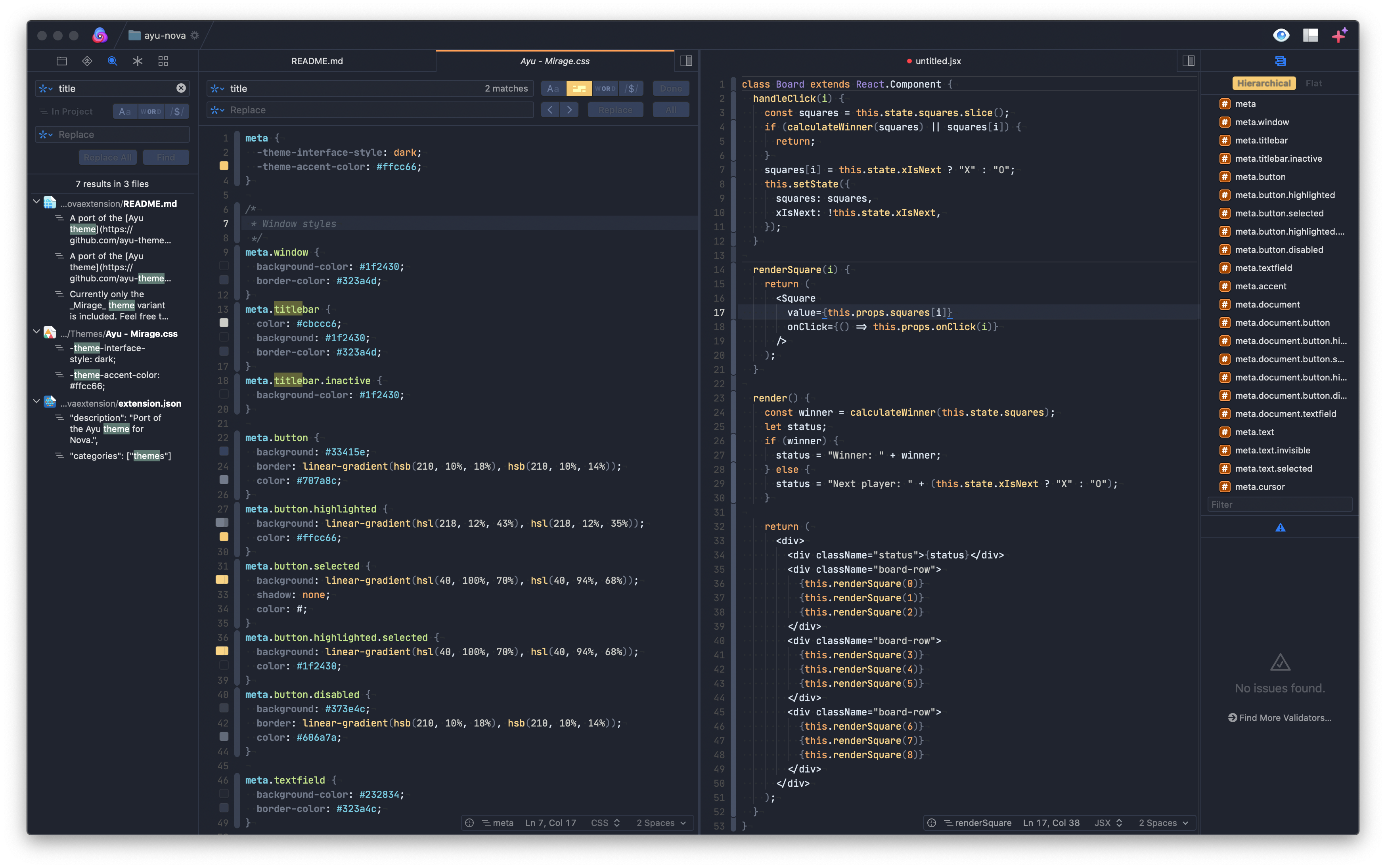Image resolution: width=1386 pixels, height=868 pixels.
Task: Open the CSS syntax selector in status bar
Action: [605, 823]
